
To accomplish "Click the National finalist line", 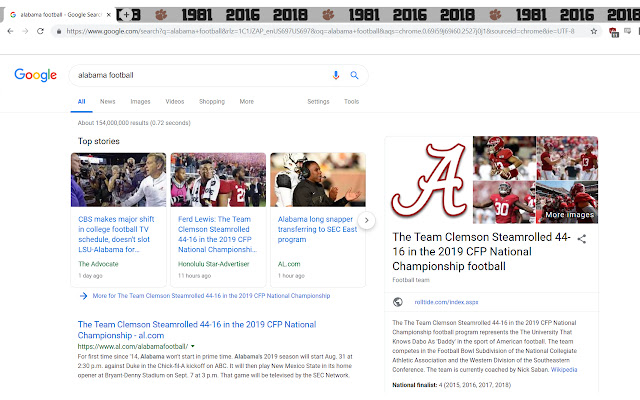I will pos(451,385).
